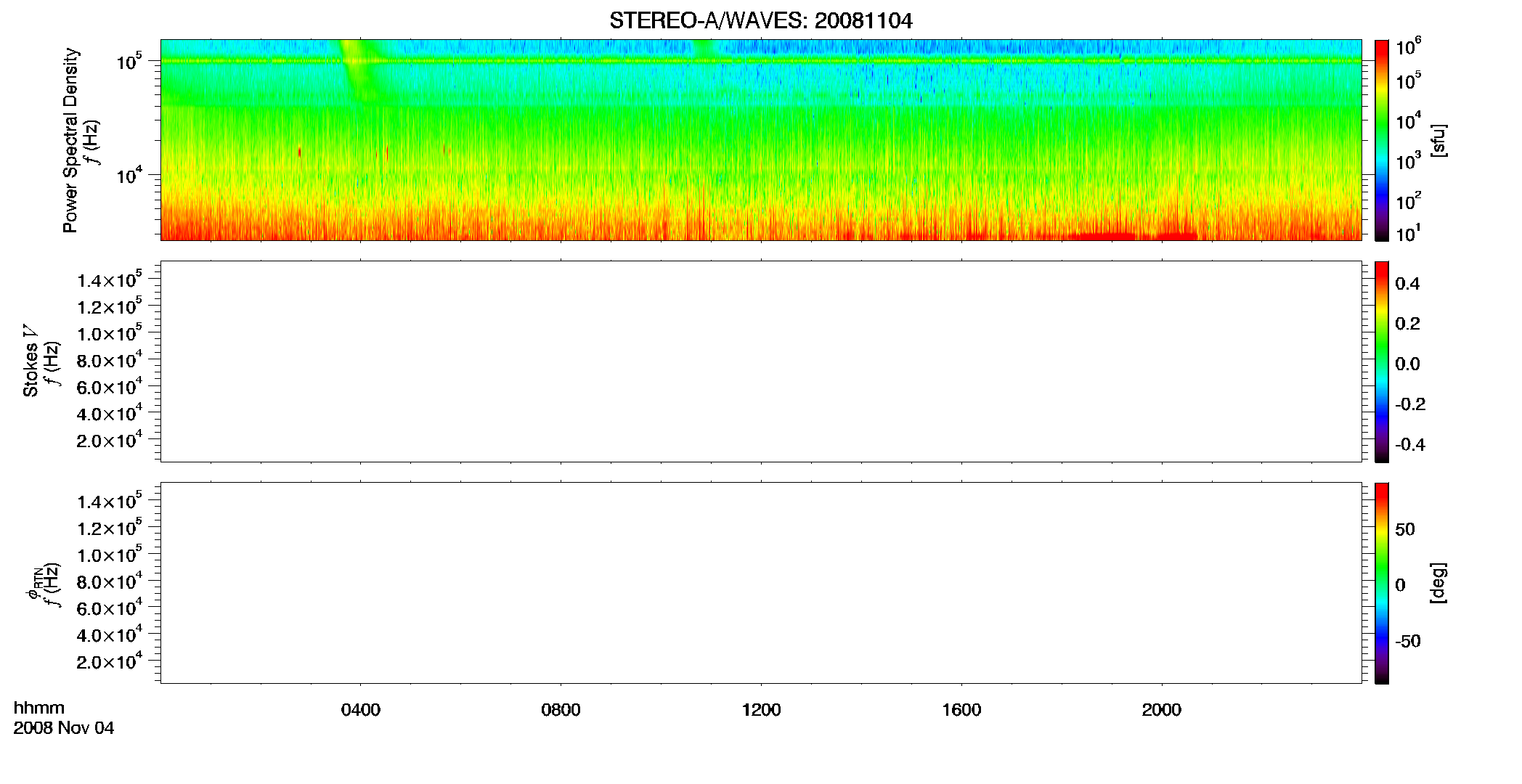Select the 0400 time axis label
Image resolution: width=1522 pixels, height=784 pixels.
point(361,710)
